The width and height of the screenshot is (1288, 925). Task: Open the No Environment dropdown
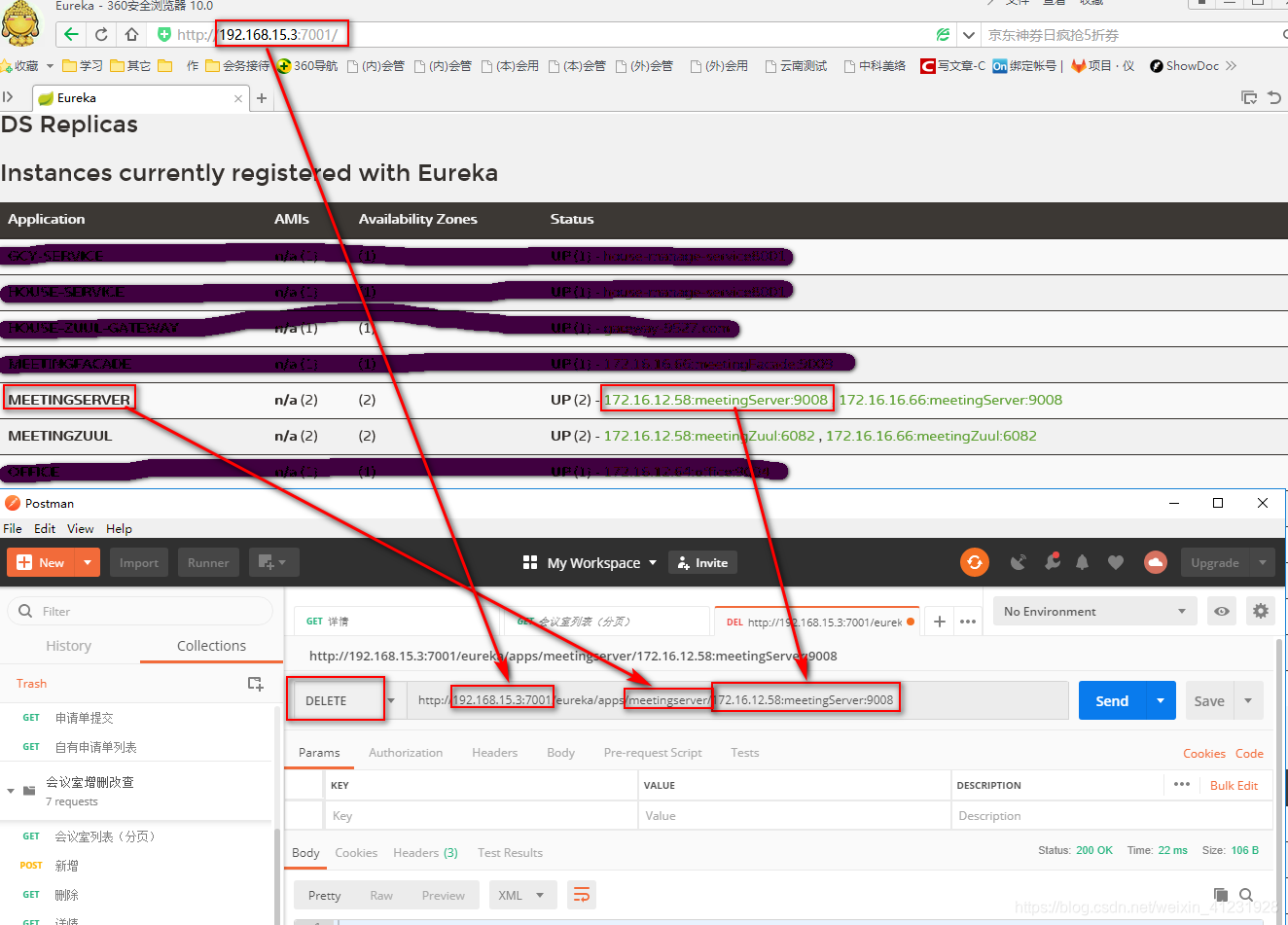click(1095, 611)
